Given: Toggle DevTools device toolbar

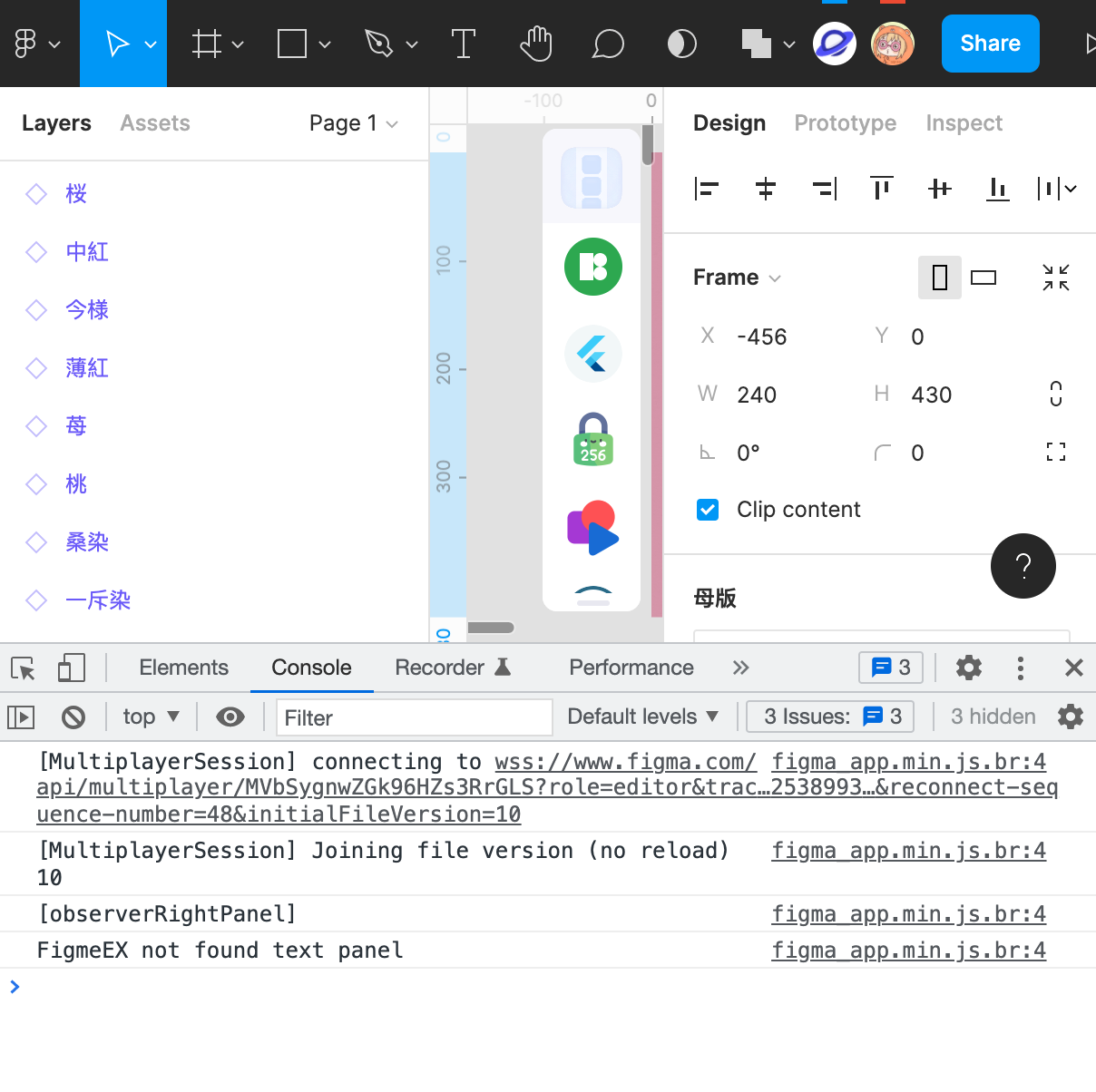Looking at the screenshot, I should [72, 668].
